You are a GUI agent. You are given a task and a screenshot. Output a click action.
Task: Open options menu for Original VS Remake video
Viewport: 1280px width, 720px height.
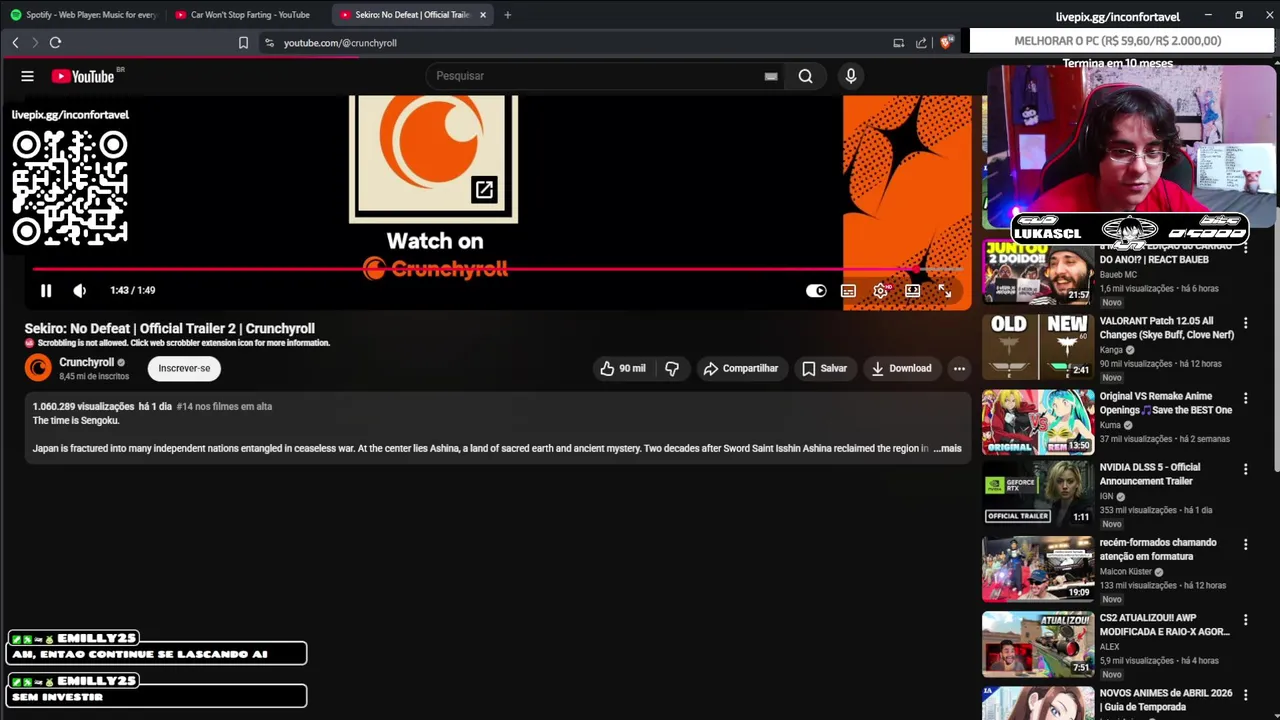click(1245, 398)
